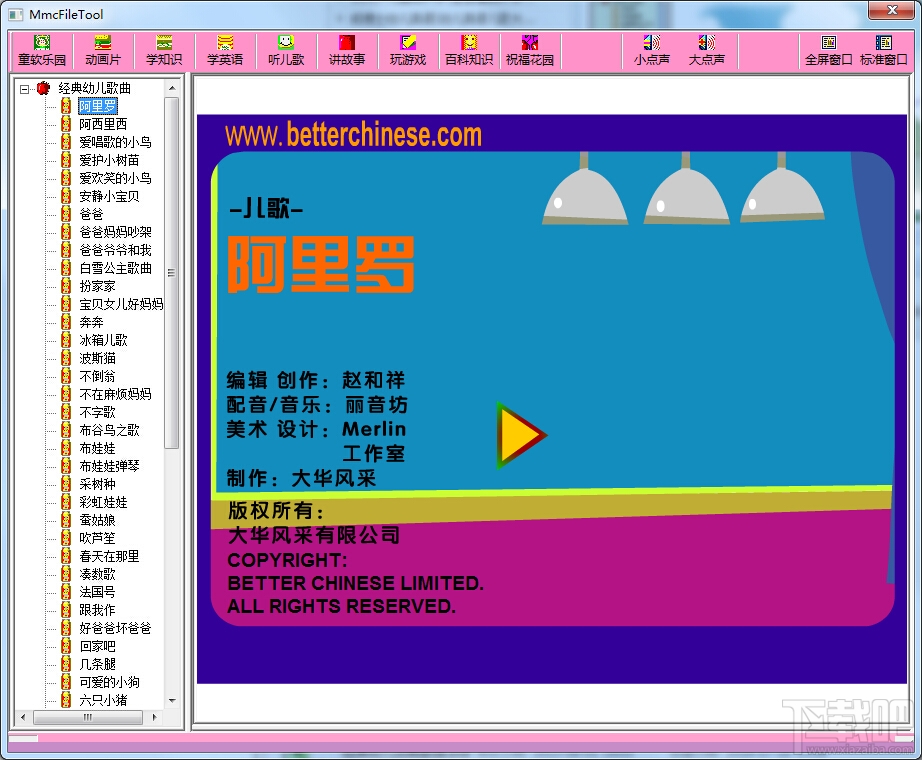Open the song 安静小宝贝
922x760 pixels.
click(x=109, y=196)
